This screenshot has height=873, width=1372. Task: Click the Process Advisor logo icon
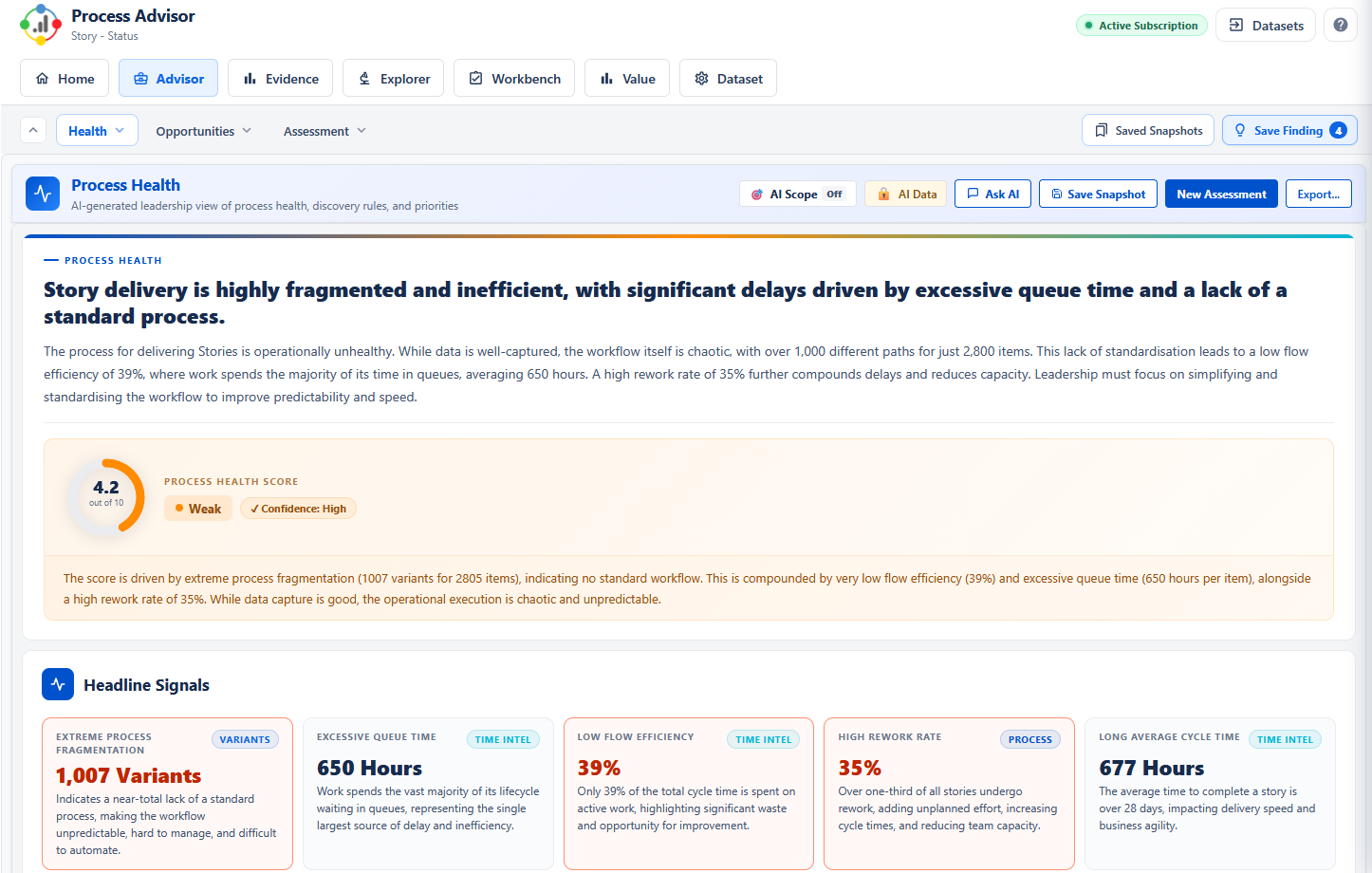[x=40, y=25]
